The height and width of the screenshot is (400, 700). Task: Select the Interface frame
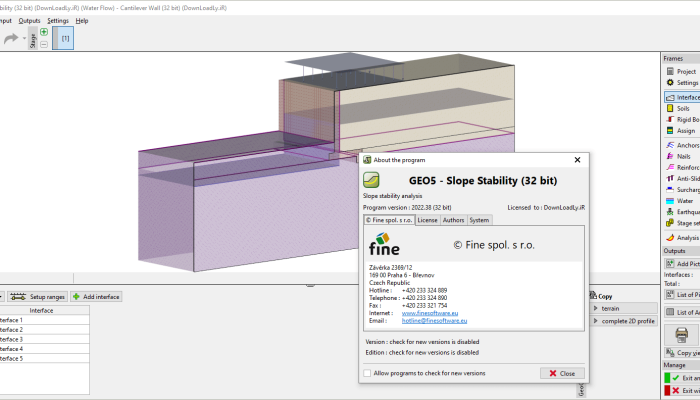[682, 97]
